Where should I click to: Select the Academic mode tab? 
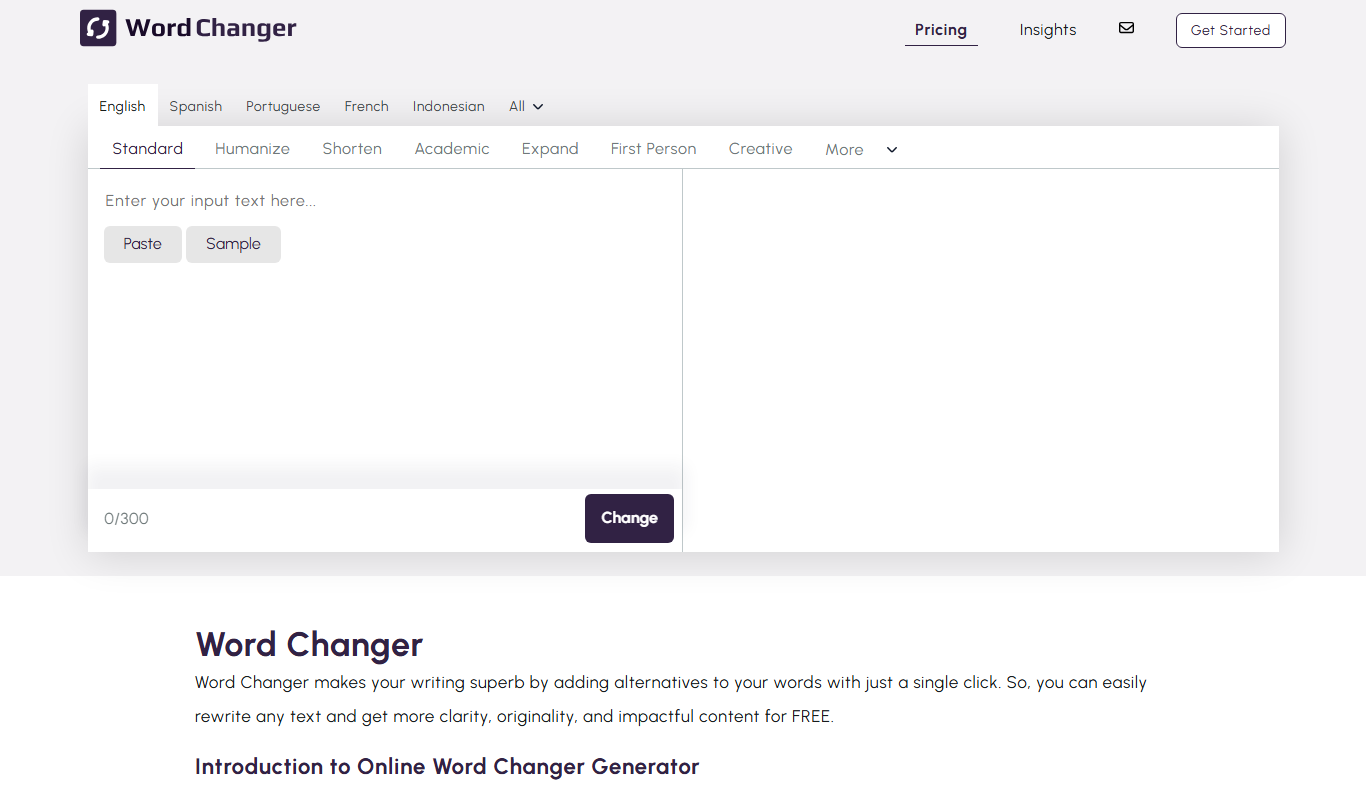tap(452, 148)
